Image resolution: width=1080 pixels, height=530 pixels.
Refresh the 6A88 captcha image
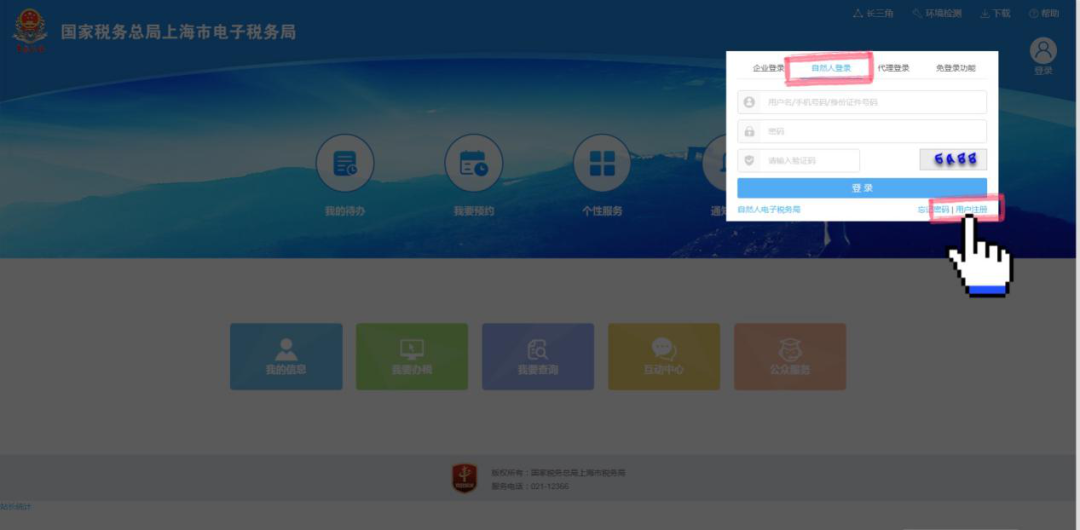[953, 160]
